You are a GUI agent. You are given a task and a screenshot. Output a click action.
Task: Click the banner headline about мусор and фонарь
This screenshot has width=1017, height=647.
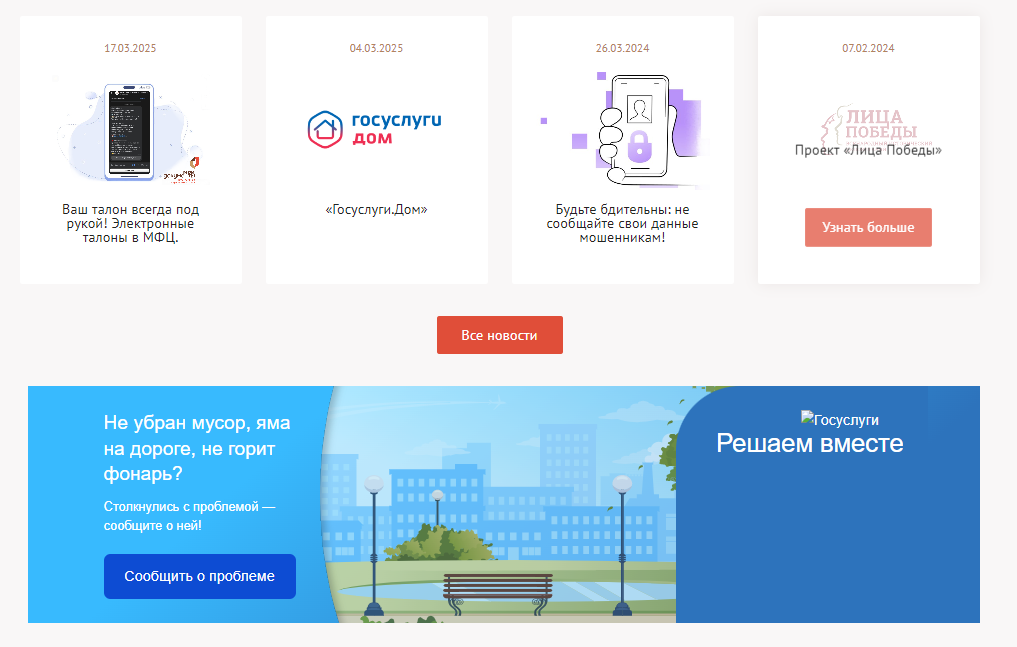(197, 449)
